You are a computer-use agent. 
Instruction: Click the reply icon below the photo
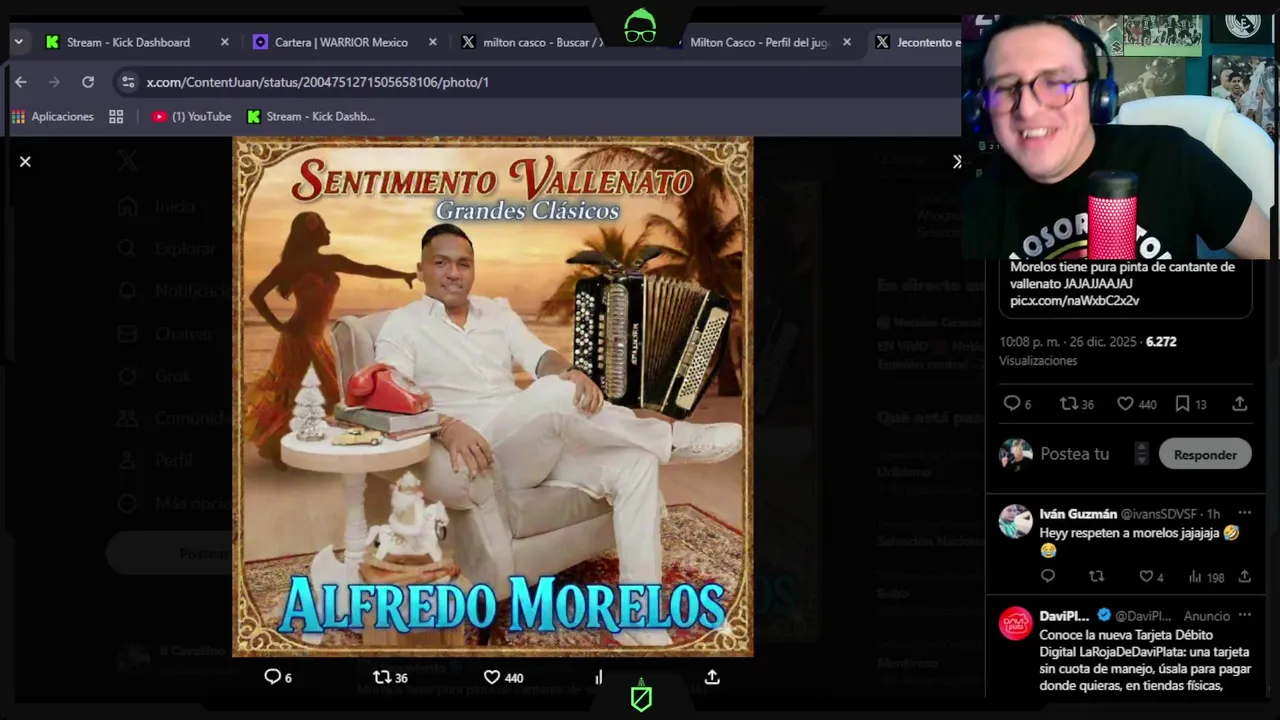point(272,677)
